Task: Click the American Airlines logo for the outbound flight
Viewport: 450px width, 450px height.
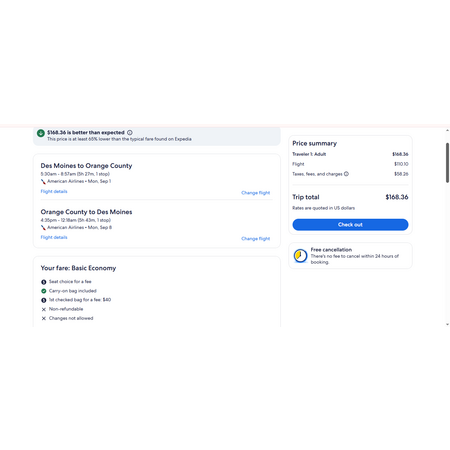Action: pos(43,182)
